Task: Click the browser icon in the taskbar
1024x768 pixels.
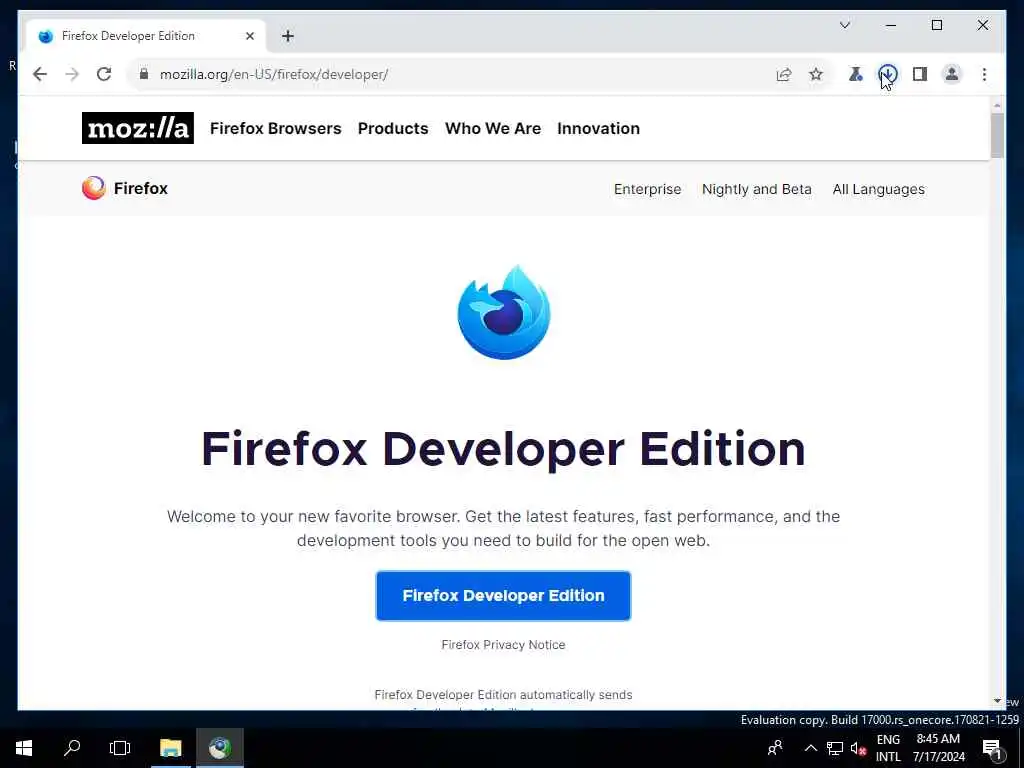Action: click(x=220, y=748)
